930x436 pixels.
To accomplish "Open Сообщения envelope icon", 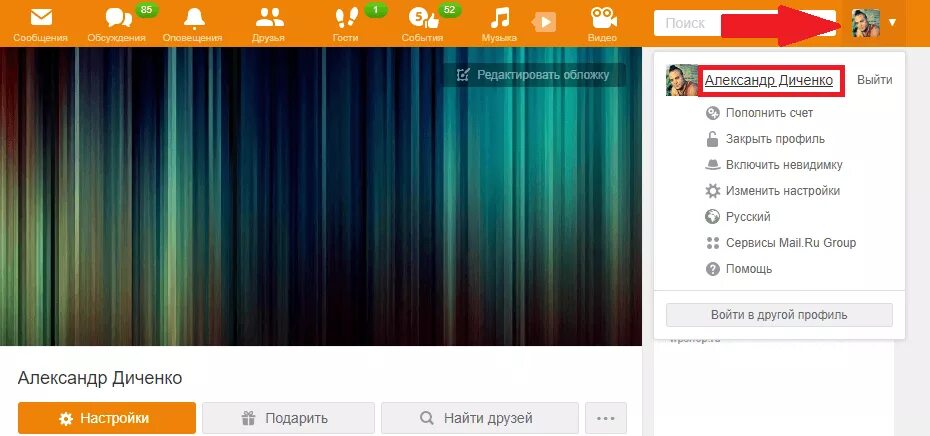I will click(x=41, y=18).
